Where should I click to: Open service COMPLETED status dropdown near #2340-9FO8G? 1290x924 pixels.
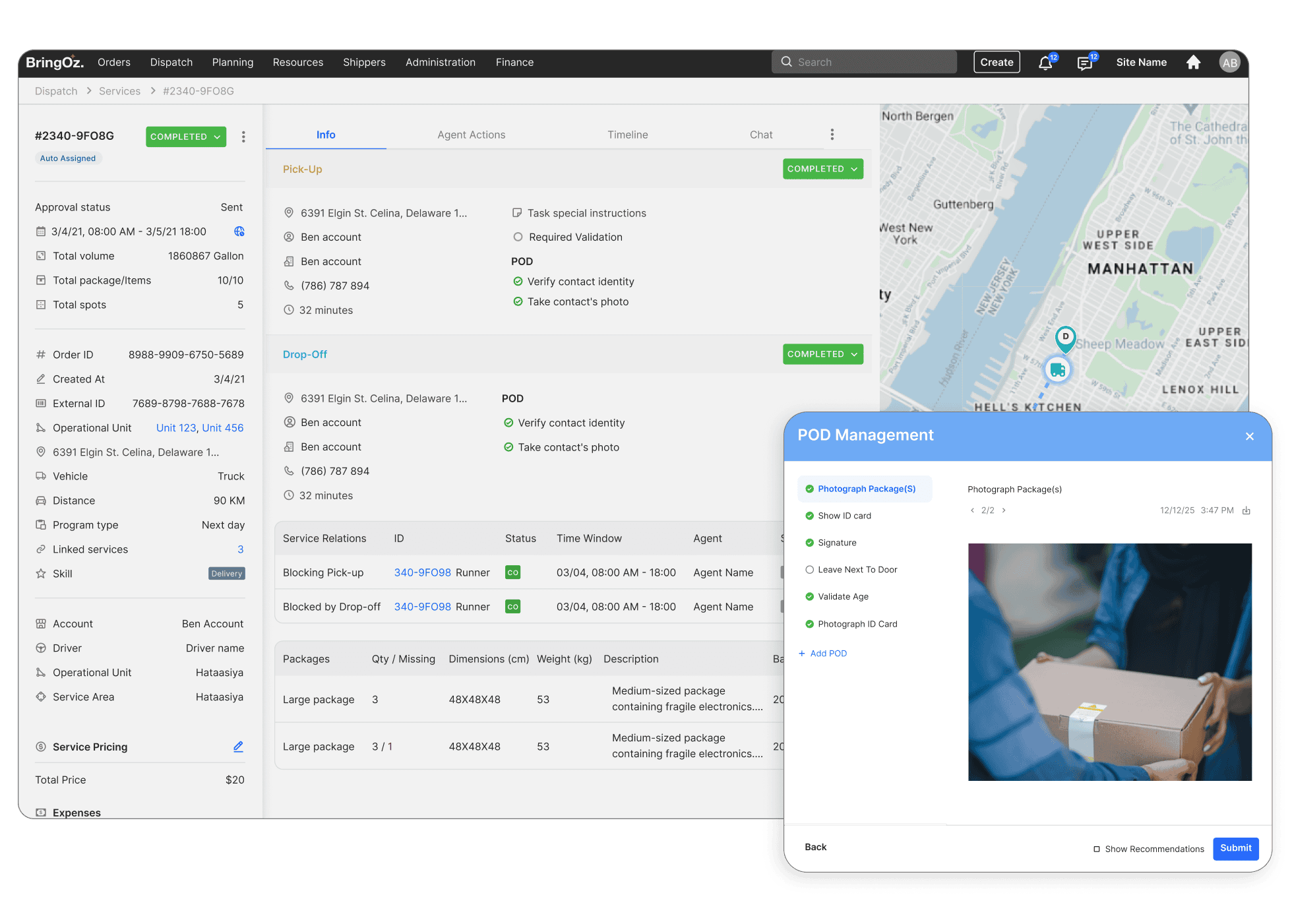pyautogui.click(x=186, y=137)
